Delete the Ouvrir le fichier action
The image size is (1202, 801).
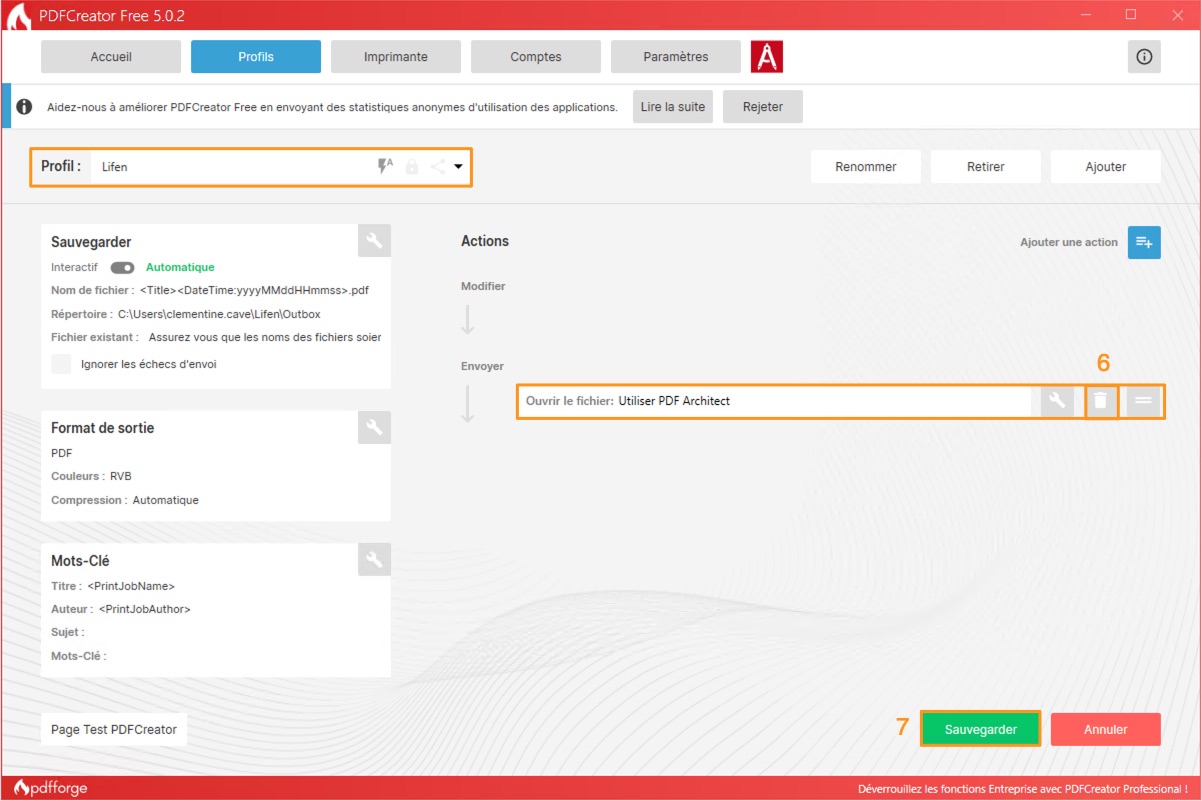coord(1100,401)
